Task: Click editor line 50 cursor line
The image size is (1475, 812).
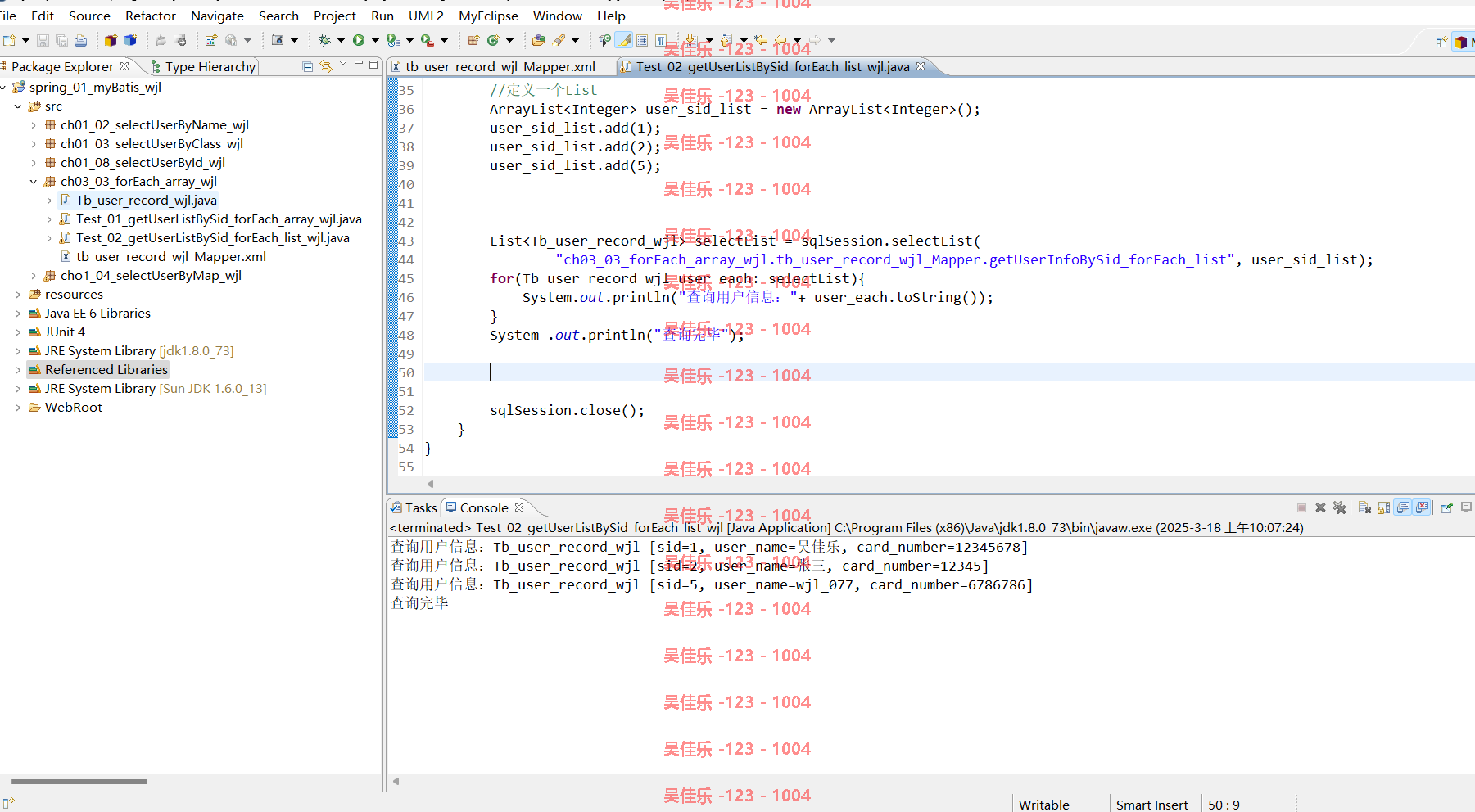Action: click(x=948, y=372)
